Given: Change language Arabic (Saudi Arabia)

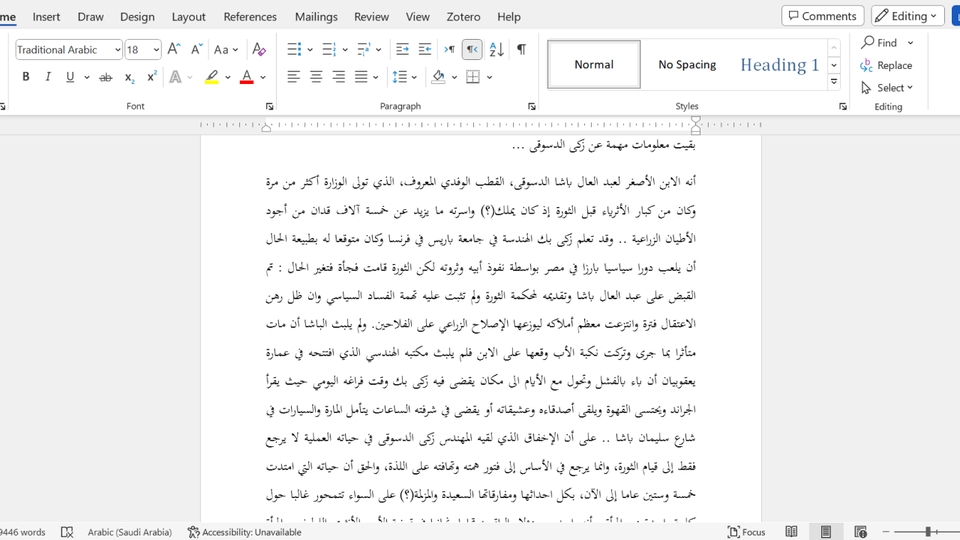Looking at the screenshot, I should tap(129, 532).
